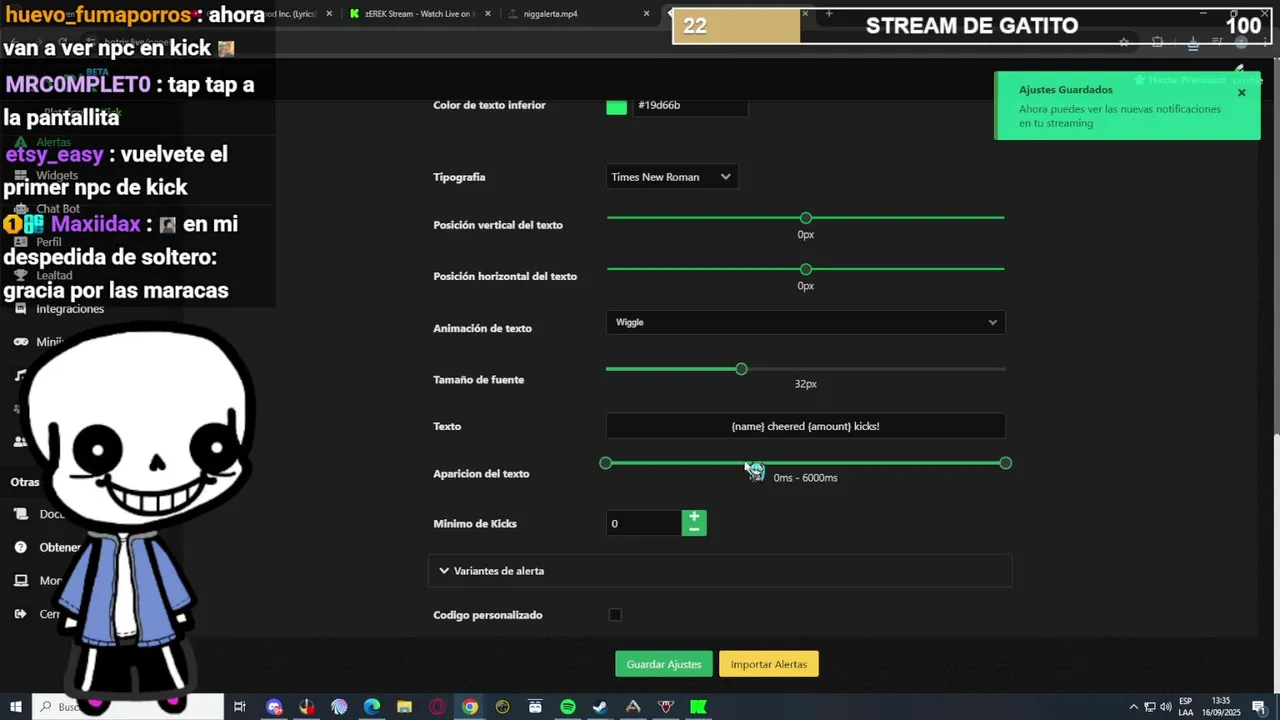
Task: Close the Ajustes Guardados notification
Action: click(x=1242, y=93)
